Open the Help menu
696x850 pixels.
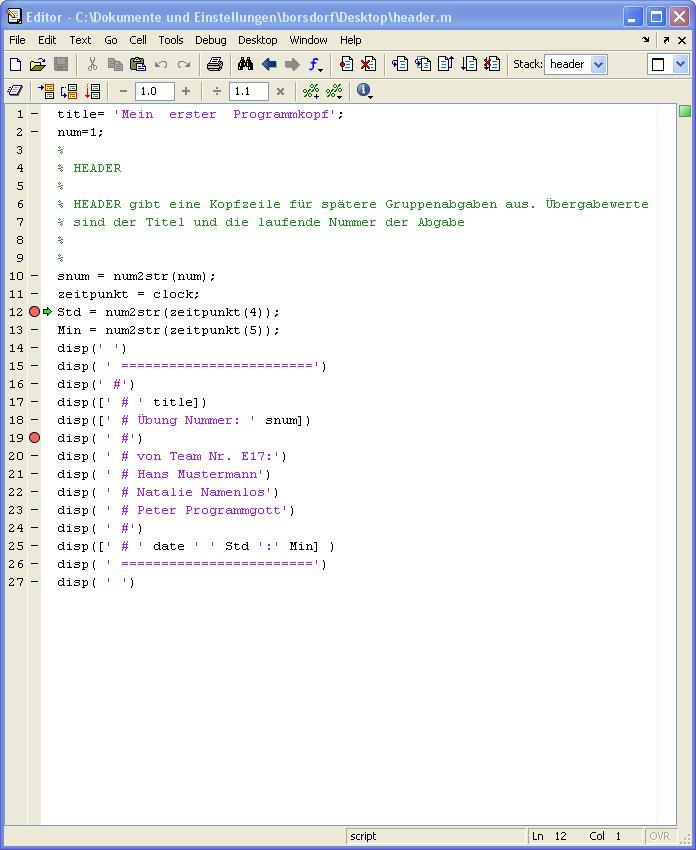pos(351,40)
